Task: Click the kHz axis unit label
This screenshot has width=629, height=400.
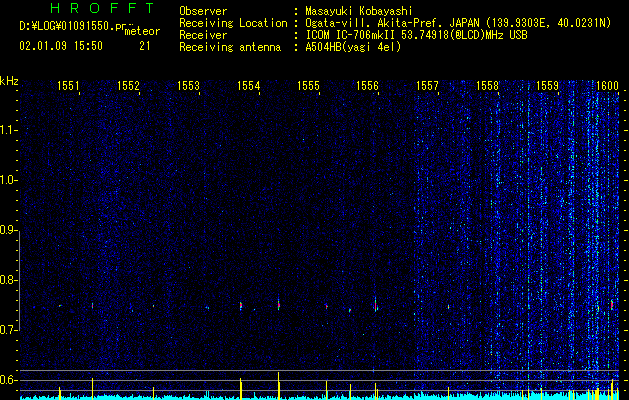Action: click(x=9, y=81)
